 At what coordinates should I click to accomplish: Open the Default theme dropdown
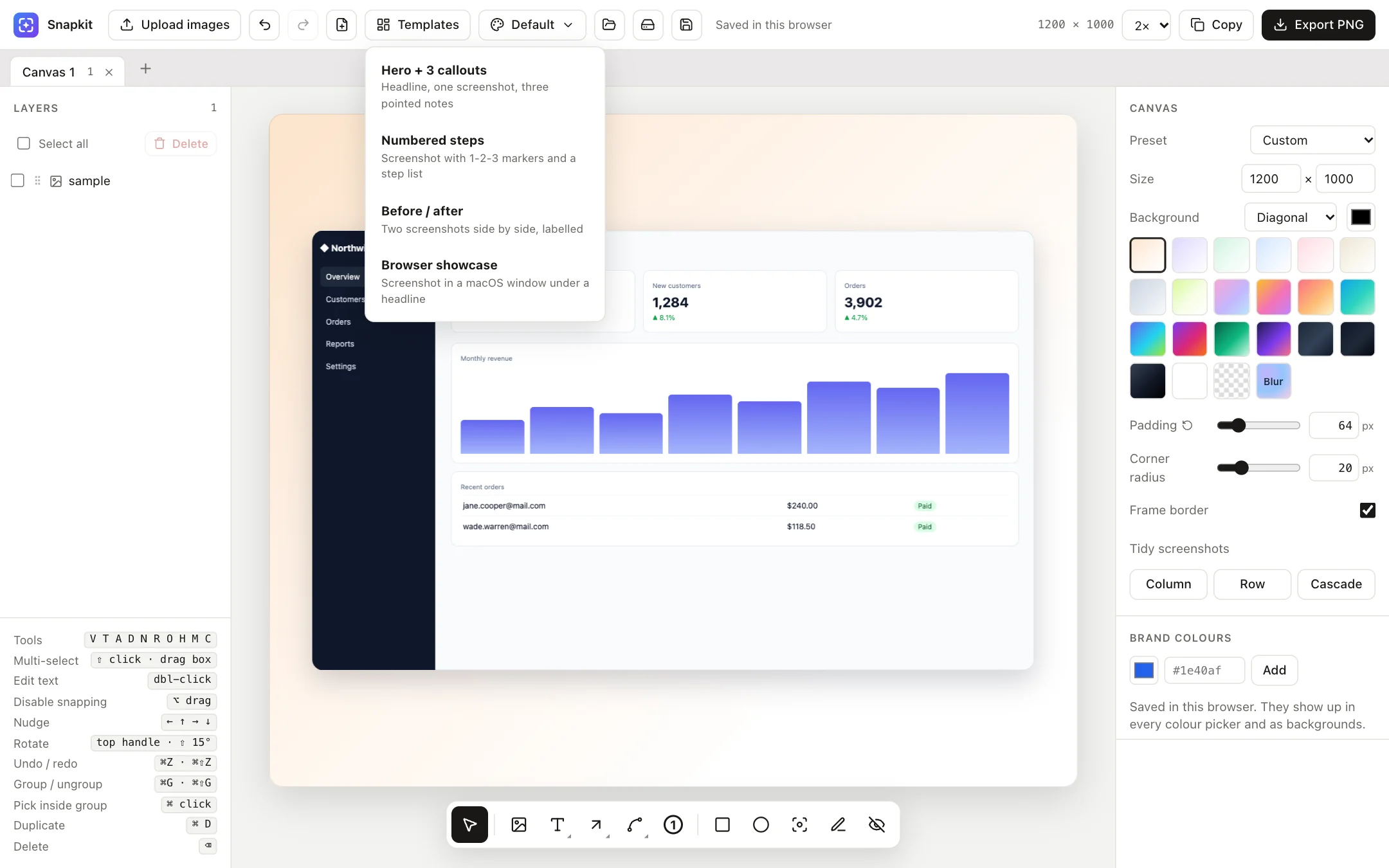(x=532, y=24)
